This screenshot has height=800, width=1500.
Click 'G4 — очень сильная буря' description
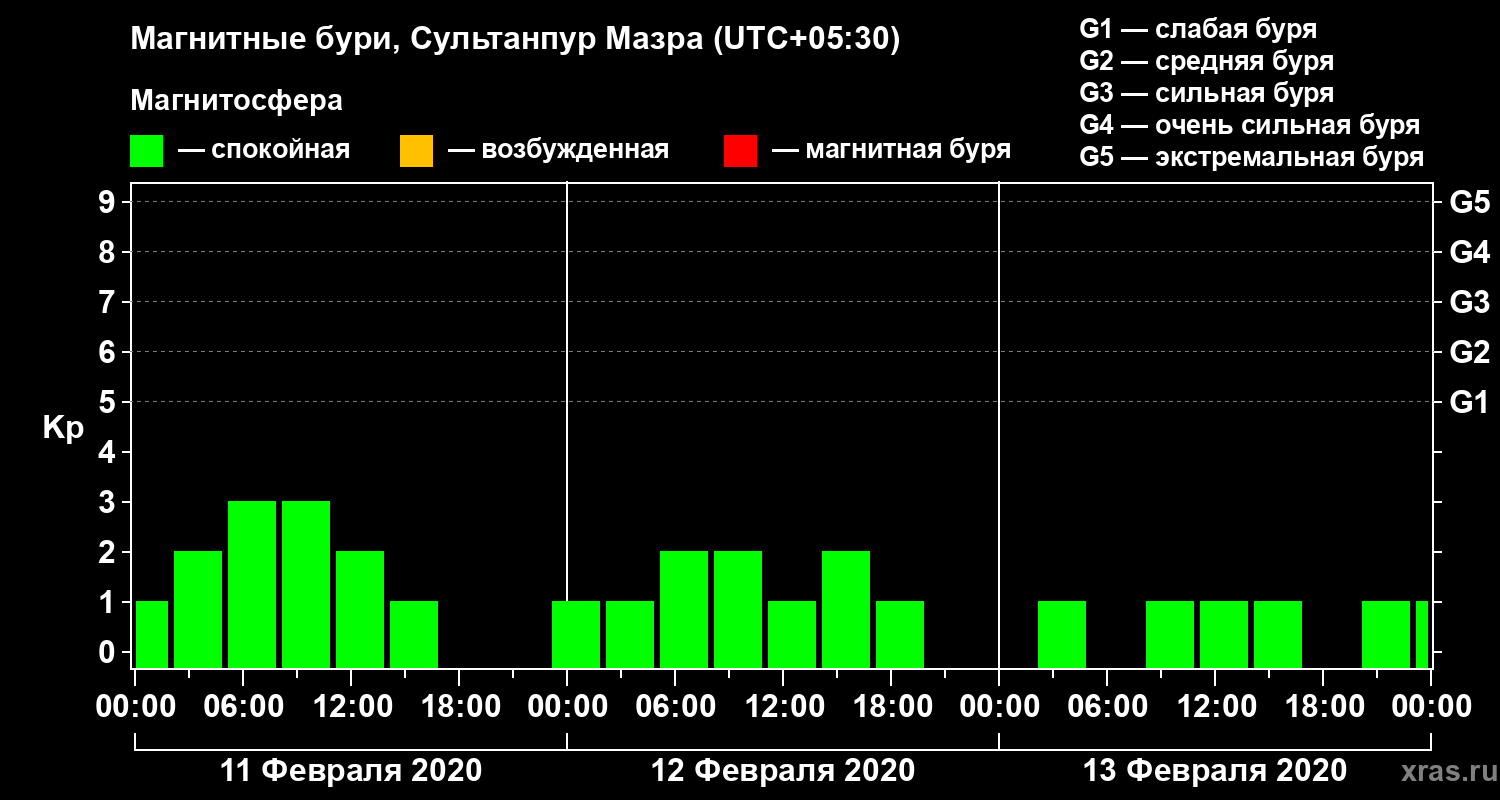1250,125
